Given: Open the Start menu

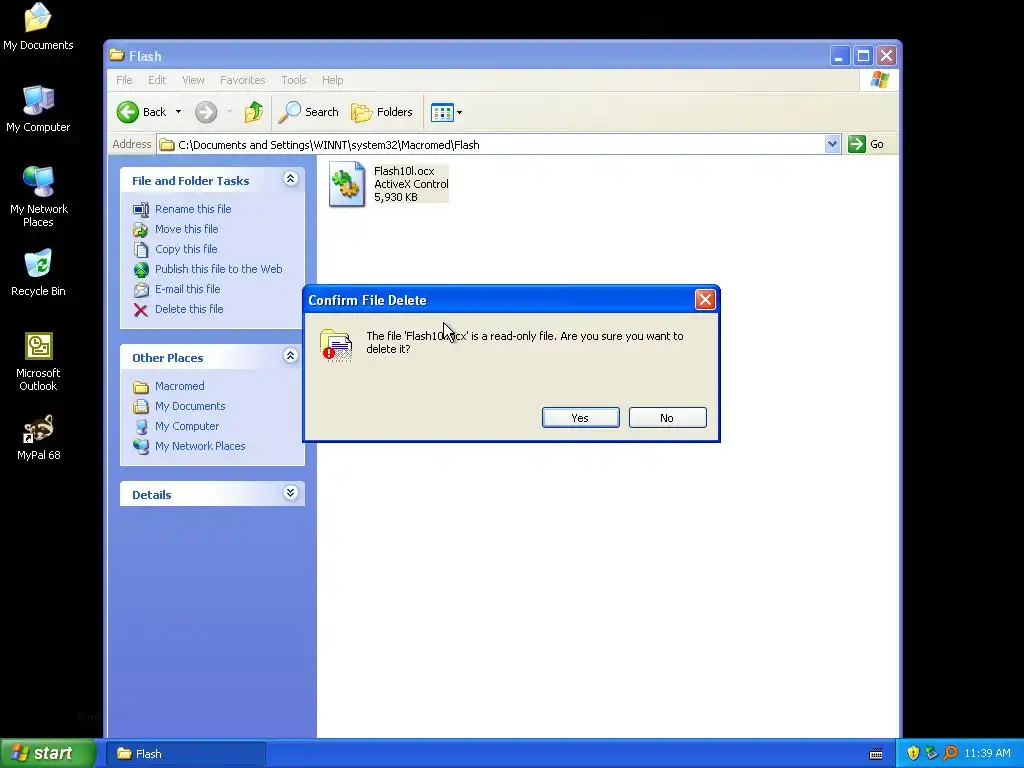Looking at the screenshot, I should 47,753.
